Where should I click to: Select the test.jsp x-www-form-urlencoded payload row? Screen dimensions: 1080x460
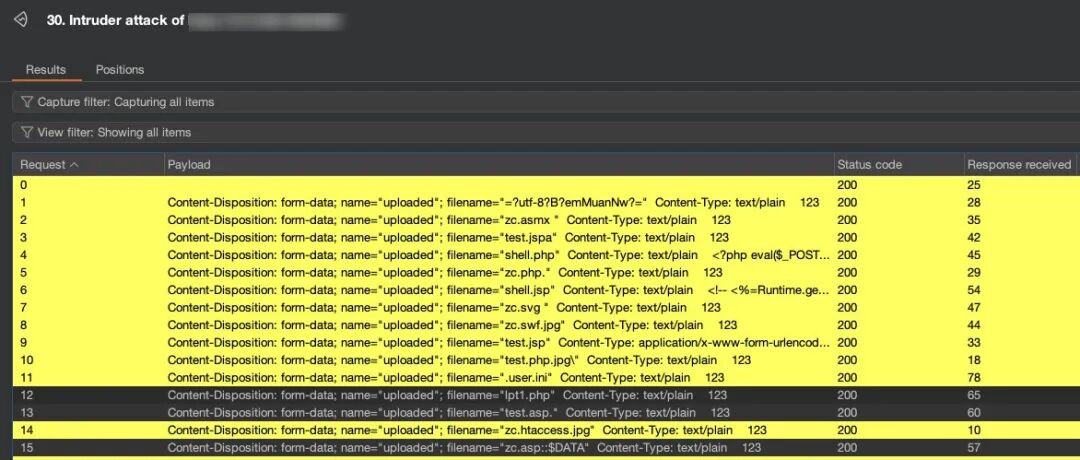click(546, 342)
